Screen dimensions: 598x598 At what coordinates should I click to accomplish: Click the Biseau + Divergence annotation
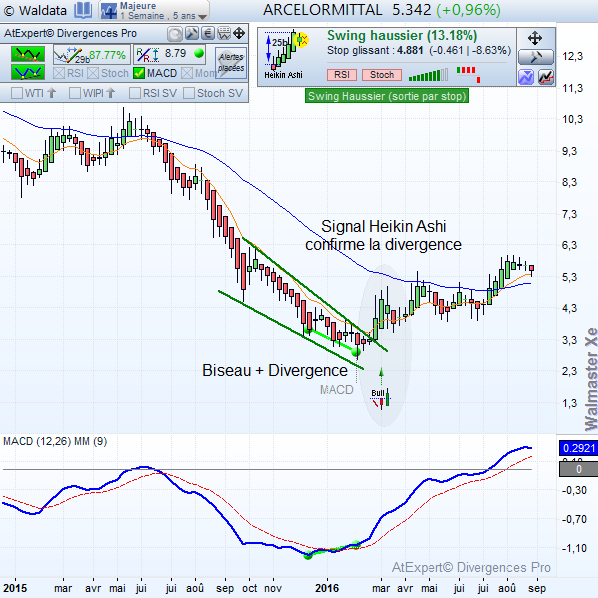point(275,370)
